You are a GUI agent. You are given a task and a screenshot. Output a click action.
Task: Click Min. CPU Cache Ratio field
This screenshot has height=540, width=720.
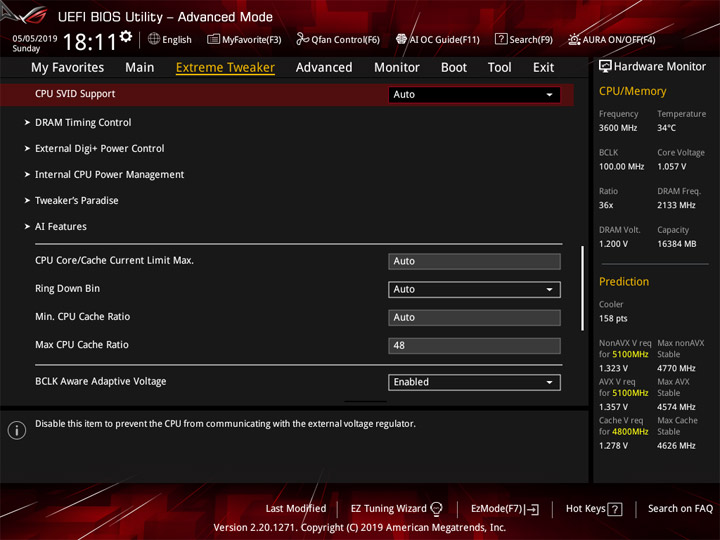tap(474, 318)
